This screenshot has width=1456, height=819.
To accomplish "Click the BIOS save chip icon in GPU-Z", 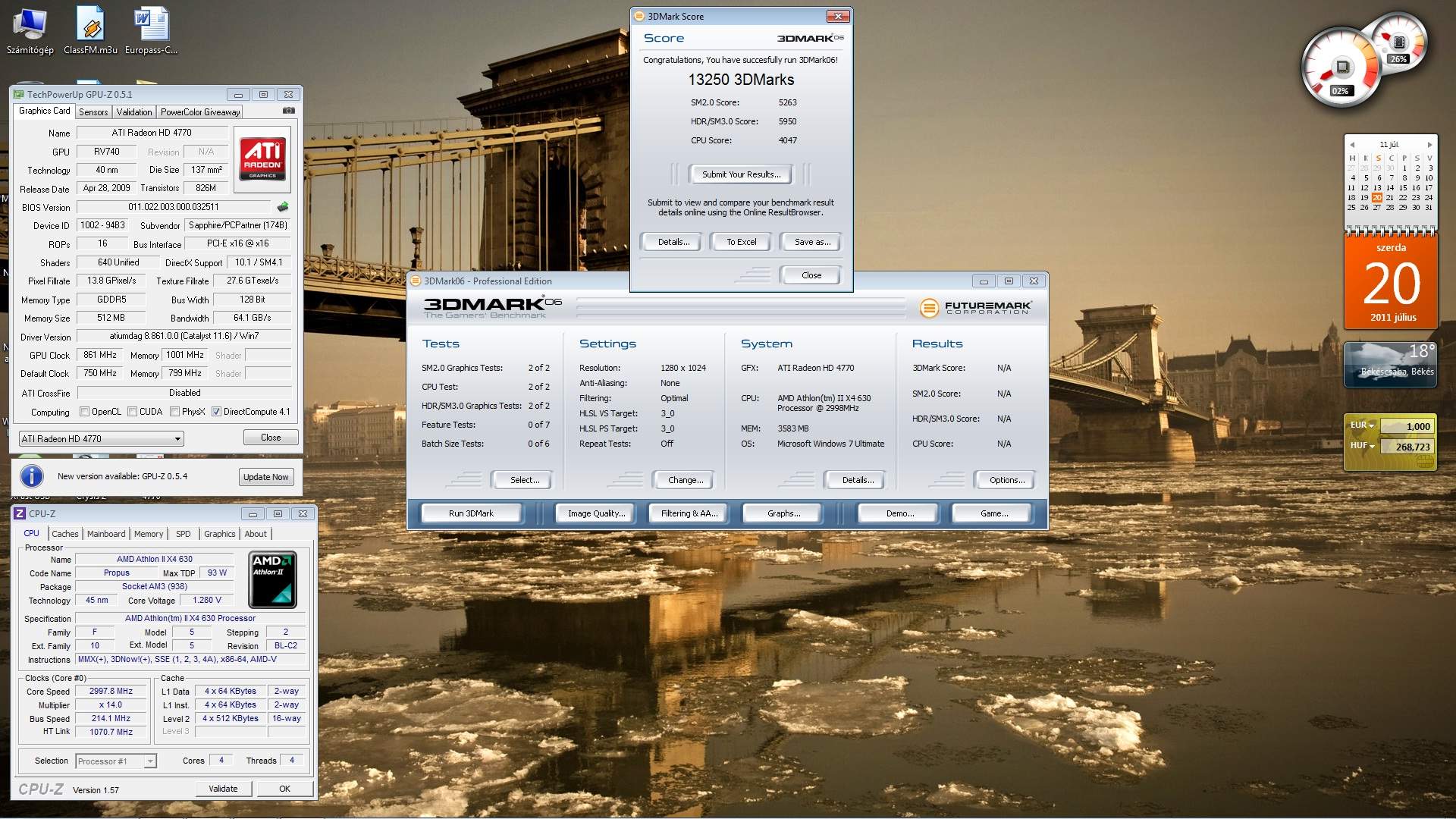I will pyautogui.click(x=283, y=206).
